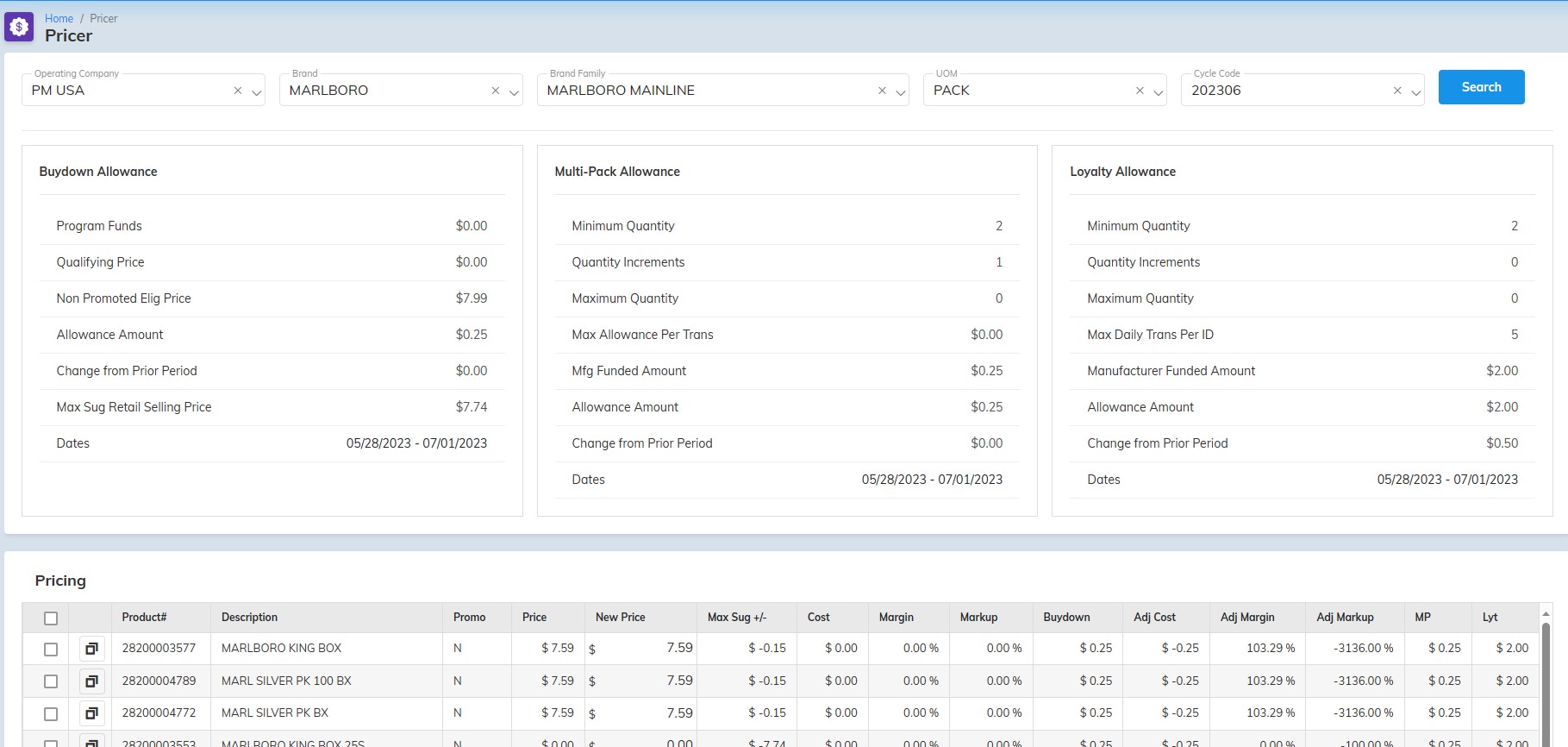This screenshot has height=747, width=1568.
Task: Clear the Cycle Code 202306 value
Action: coord(1397,91)
